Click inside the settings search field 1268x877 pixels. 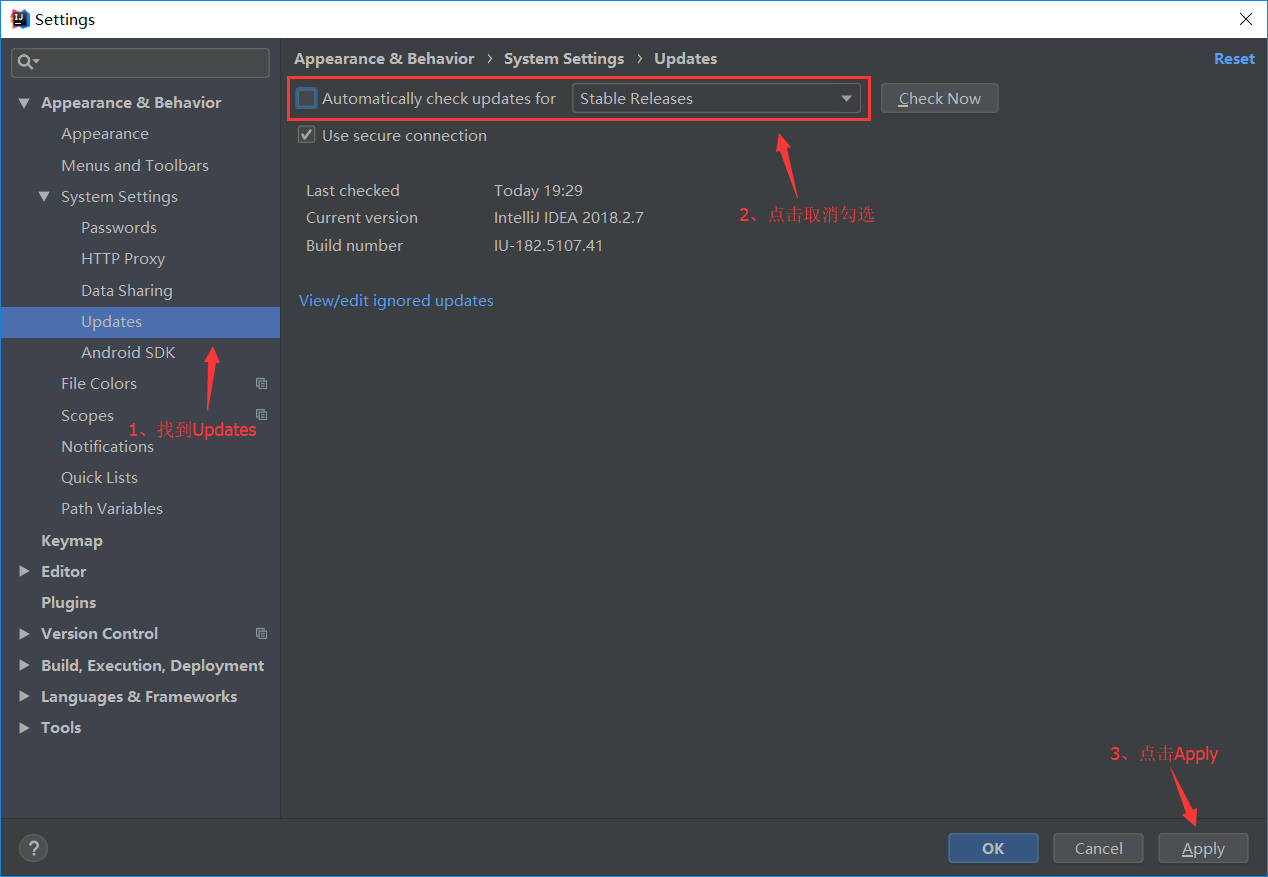click(140, 62)
